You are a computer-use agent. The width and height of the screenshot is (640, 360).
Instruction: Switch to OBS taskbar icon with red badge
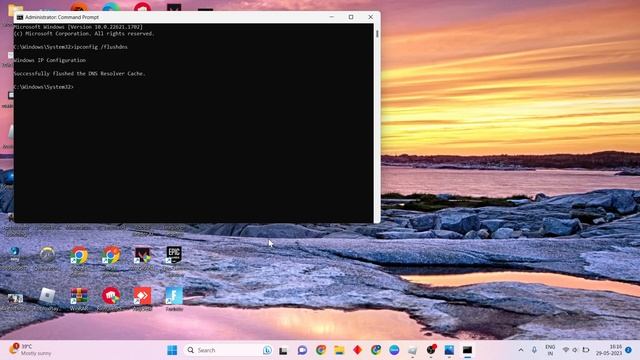(431, 350)
